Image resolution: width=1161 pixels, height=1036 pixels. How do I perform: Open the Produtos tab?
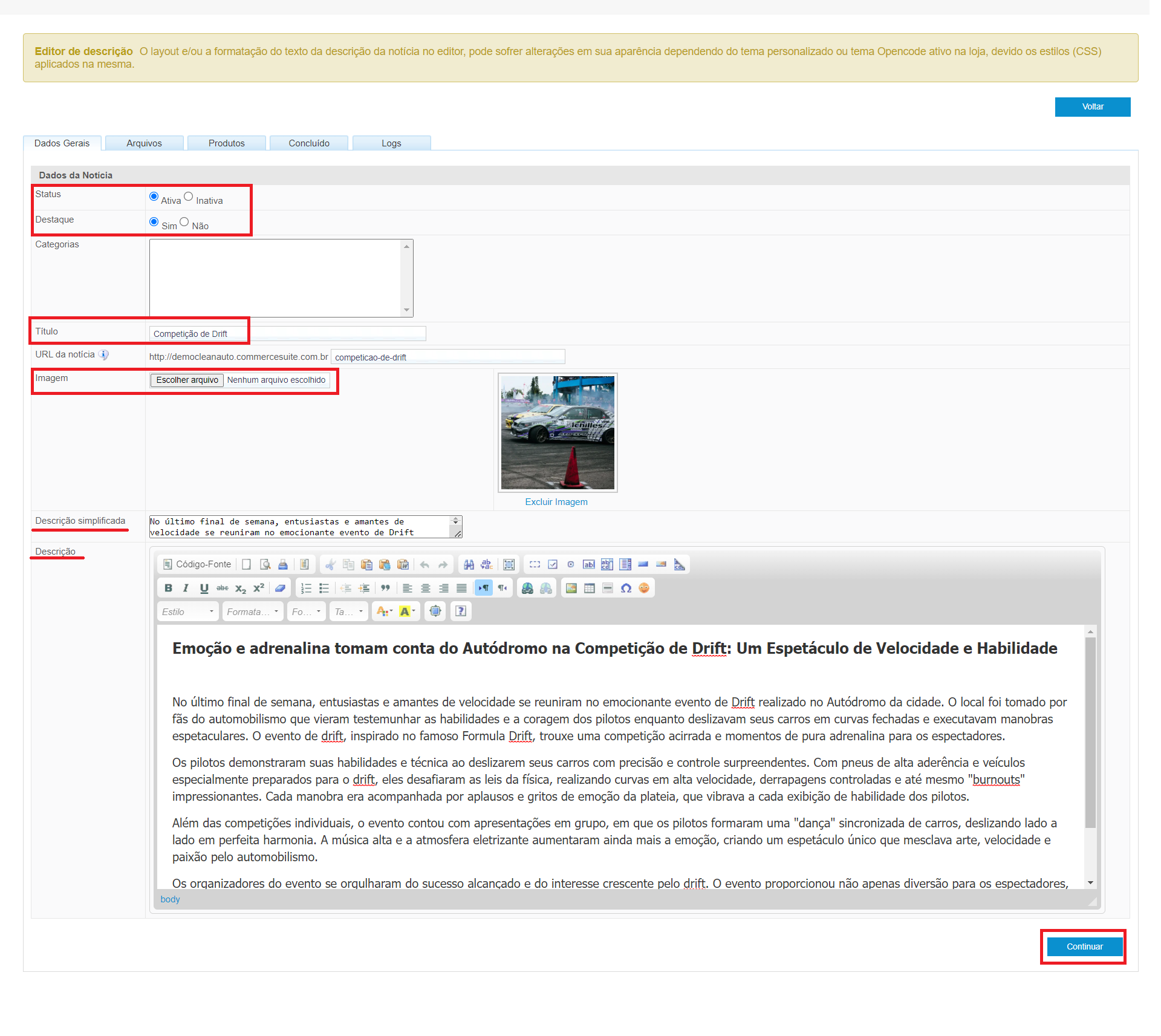226,143
